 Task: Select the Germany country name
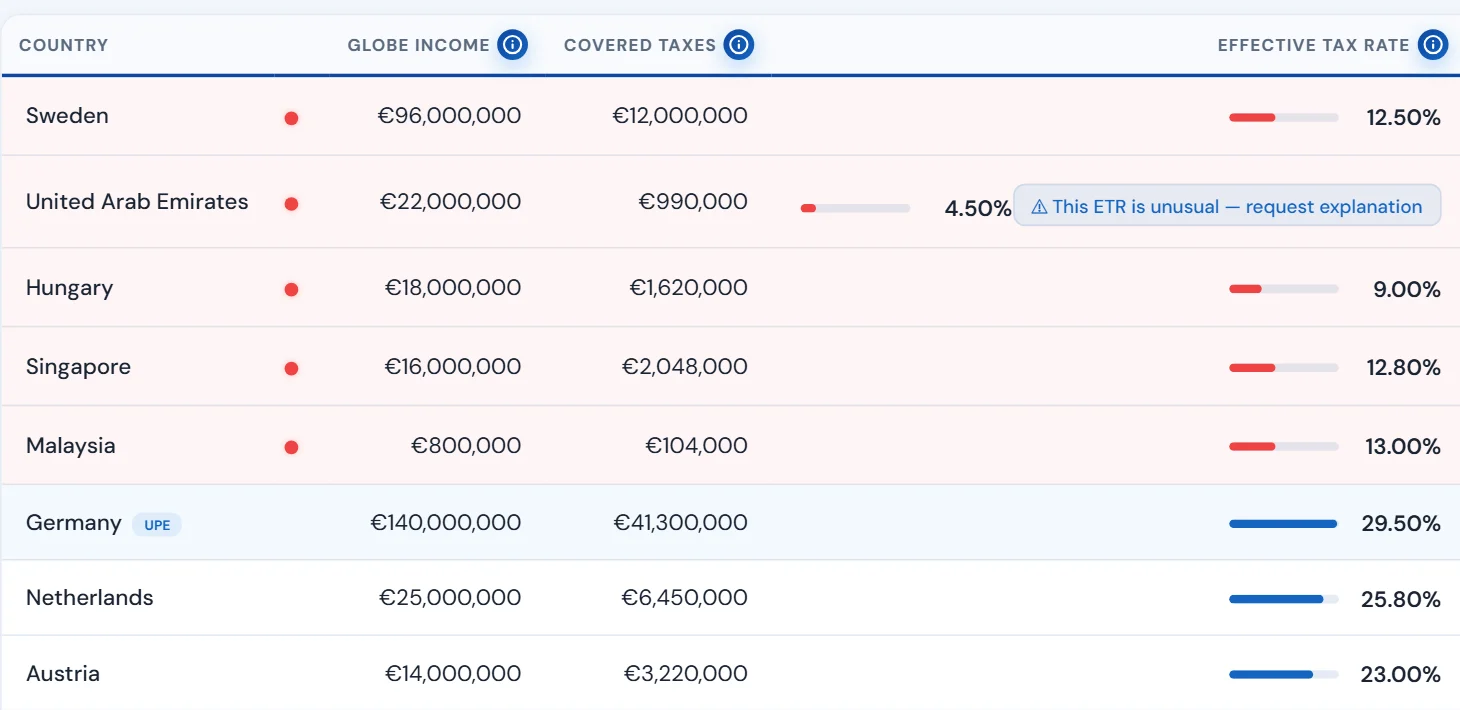pos(73,522)
